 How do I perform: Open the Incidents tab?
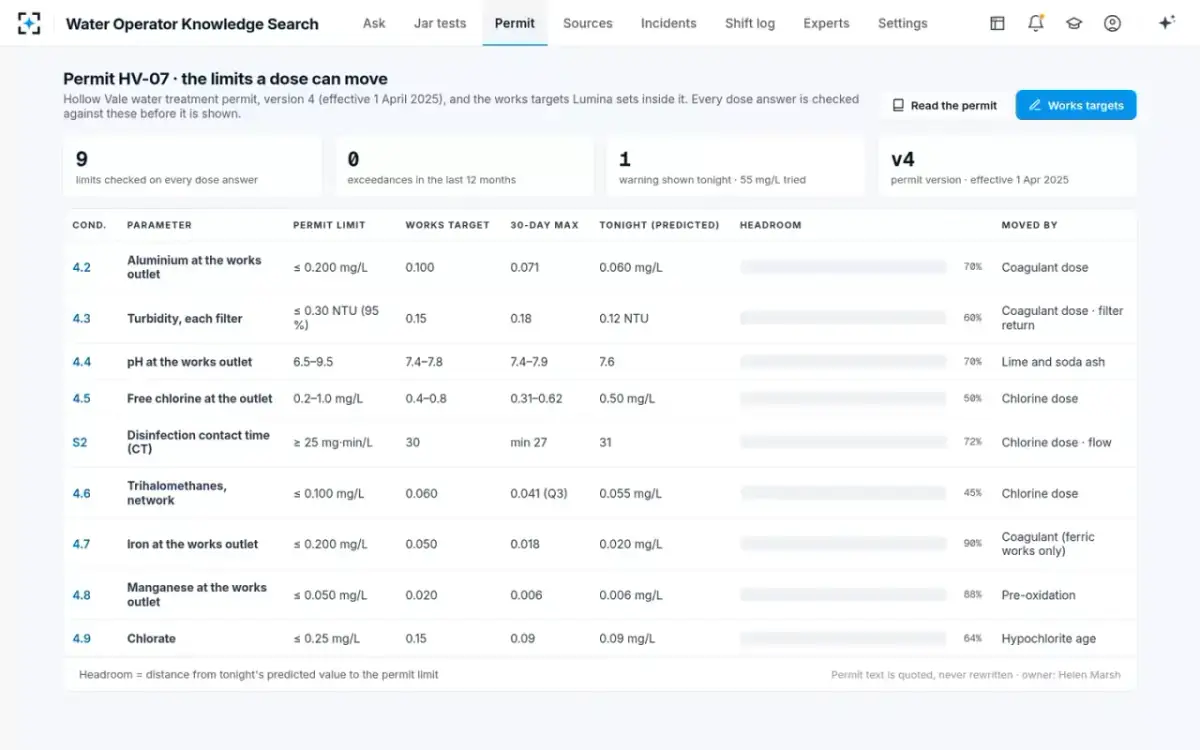pos(669,23)
